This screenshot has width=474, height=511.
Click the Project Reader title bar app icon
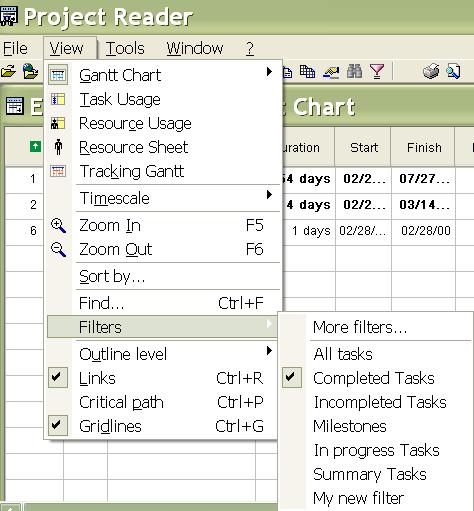pos(9,16)
